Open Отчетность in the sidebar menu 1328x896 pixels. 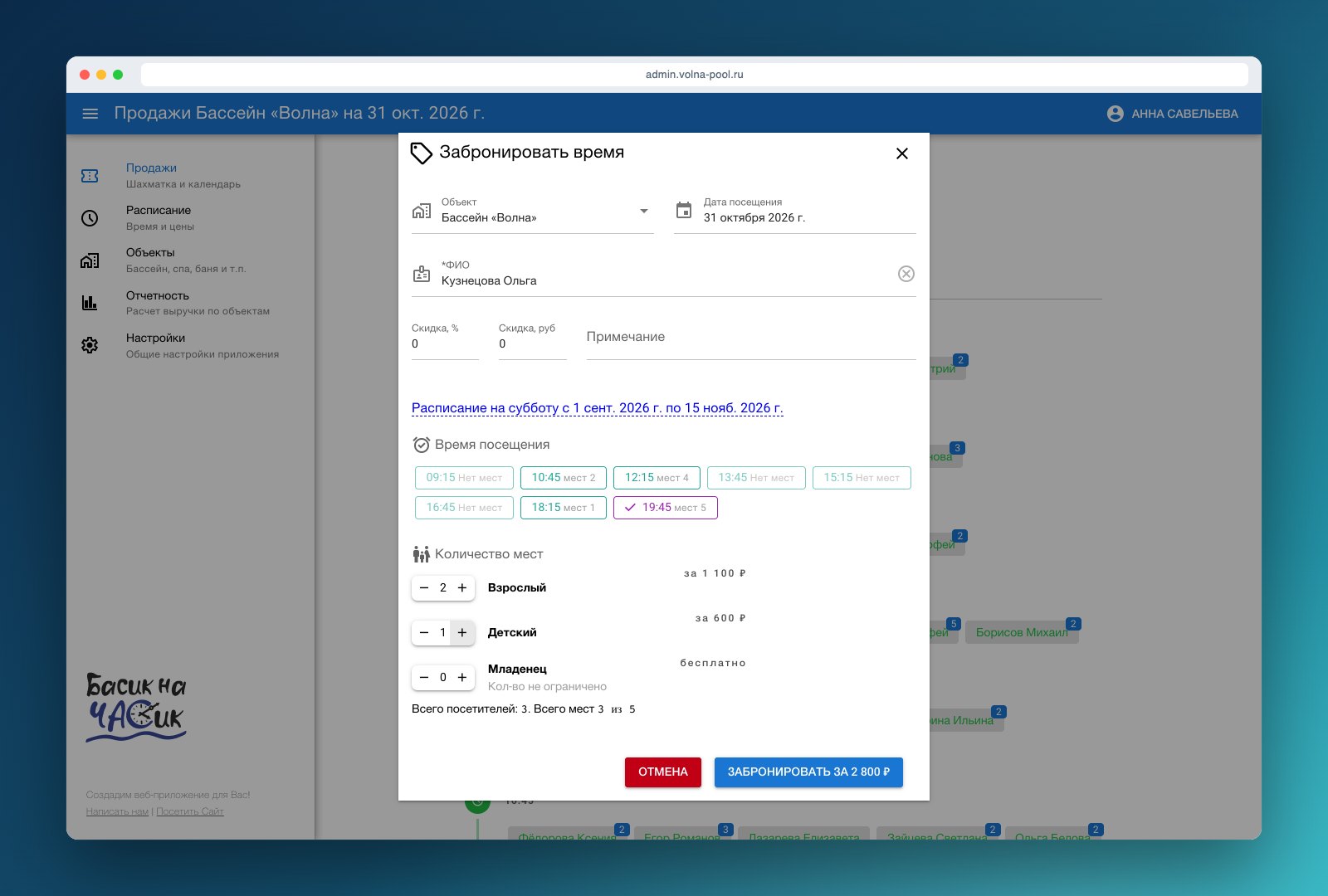coord(189,303)
